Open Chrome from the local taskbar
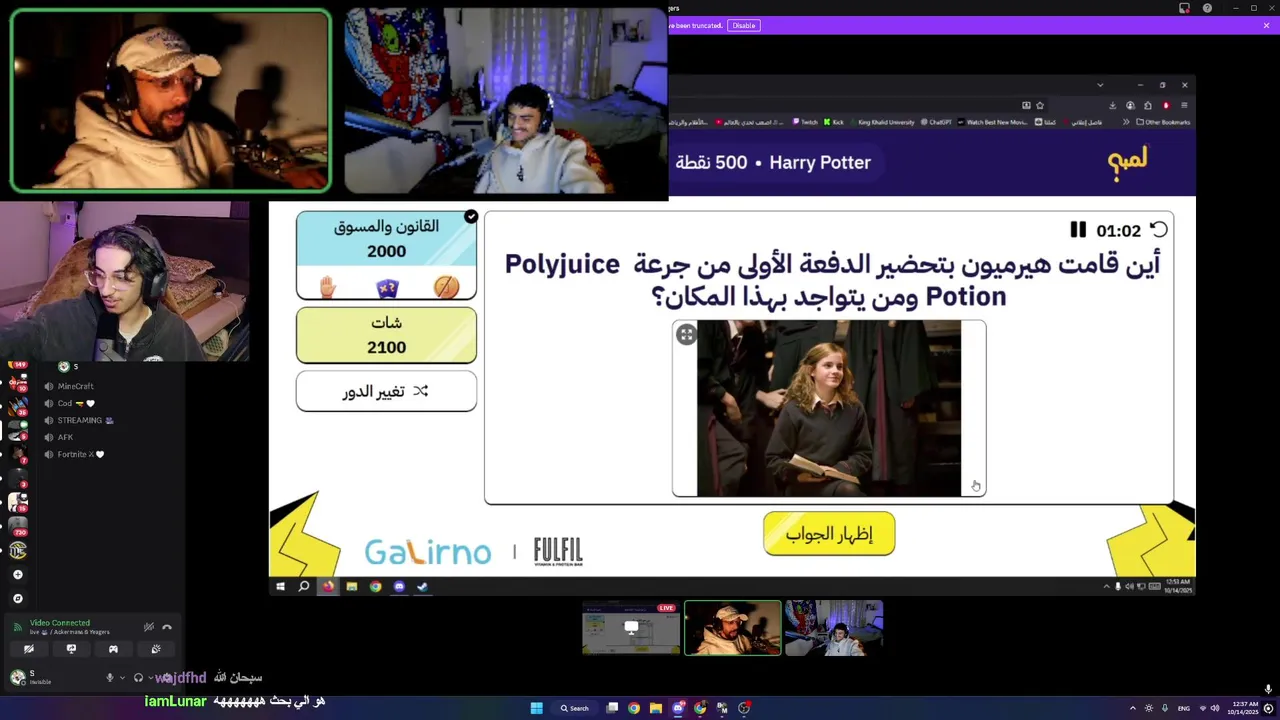Screen dimensions: 1280x720 634,708
